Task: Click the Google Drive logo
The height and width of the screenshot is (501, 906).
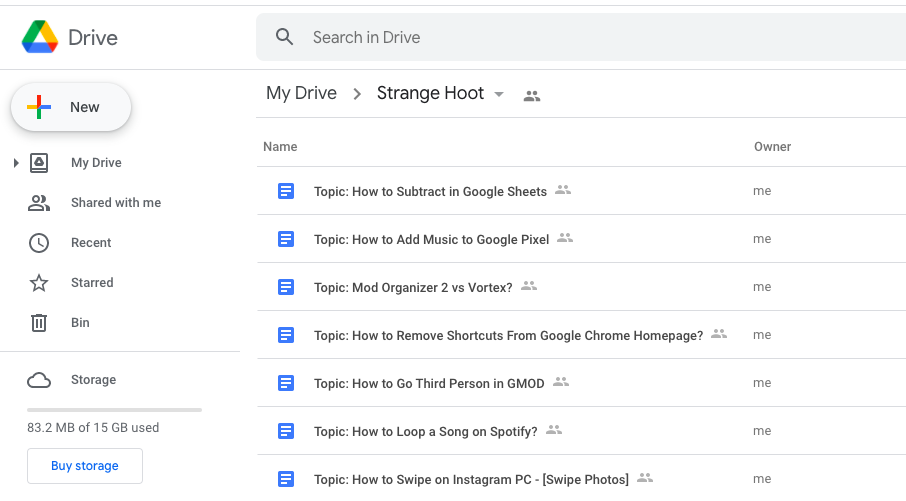Action: point(40,37)
